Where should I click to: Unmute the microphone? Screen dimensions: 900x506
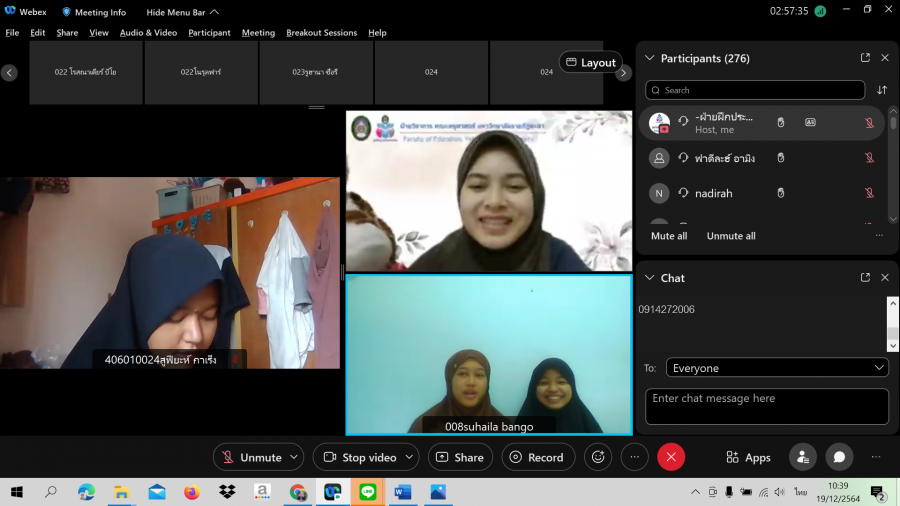tap(251, 457)
